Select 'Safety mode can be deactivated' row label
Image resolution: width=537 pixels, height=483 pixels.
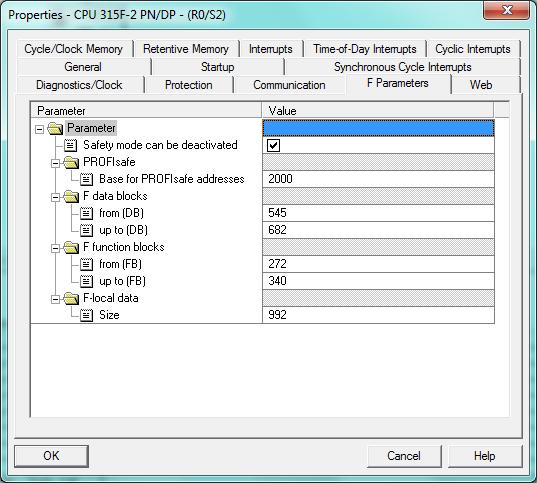160,145
